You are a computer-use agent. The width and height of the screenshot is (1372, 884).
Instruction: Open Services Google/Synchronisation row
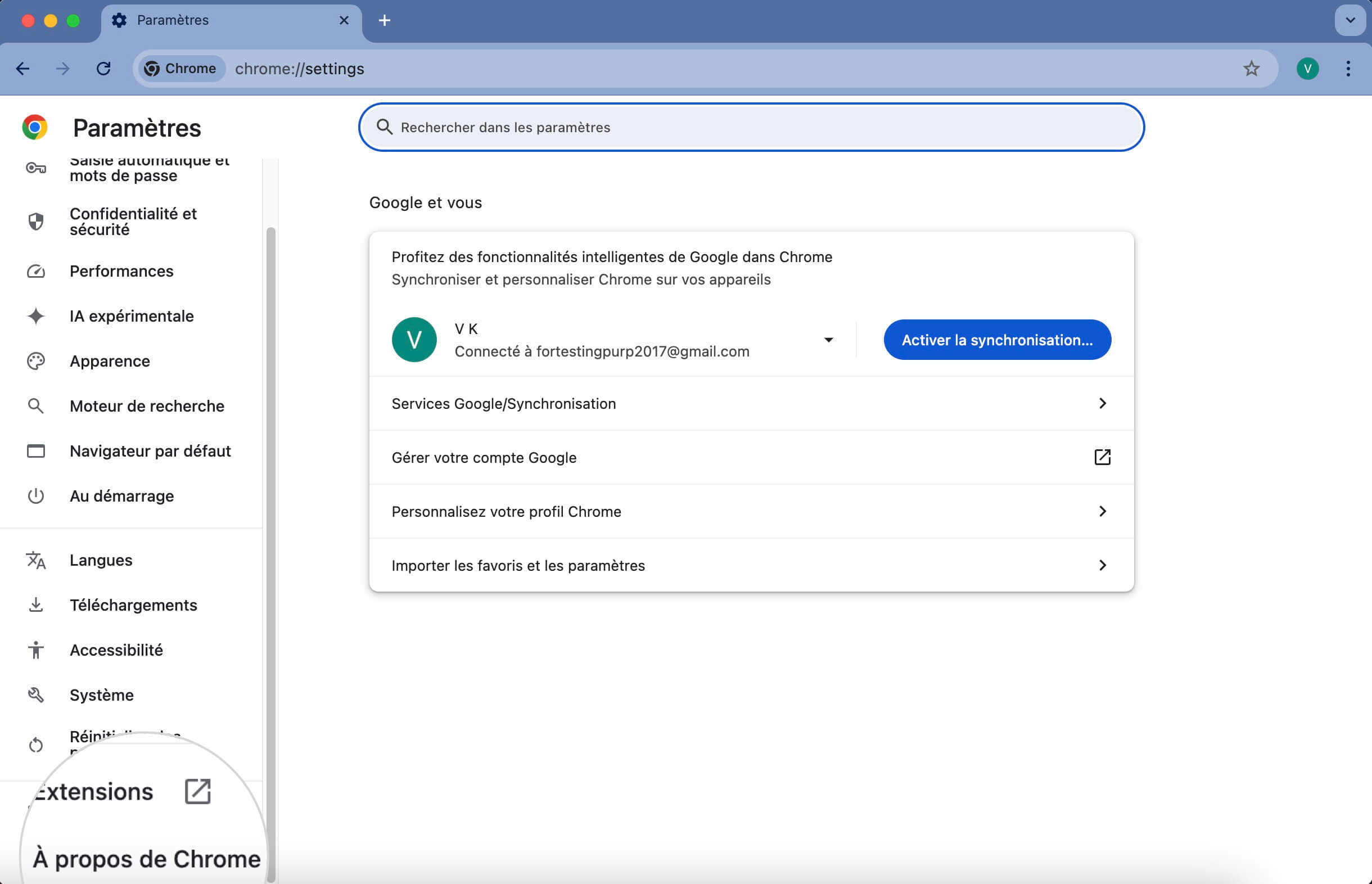(x=751, y=404)
